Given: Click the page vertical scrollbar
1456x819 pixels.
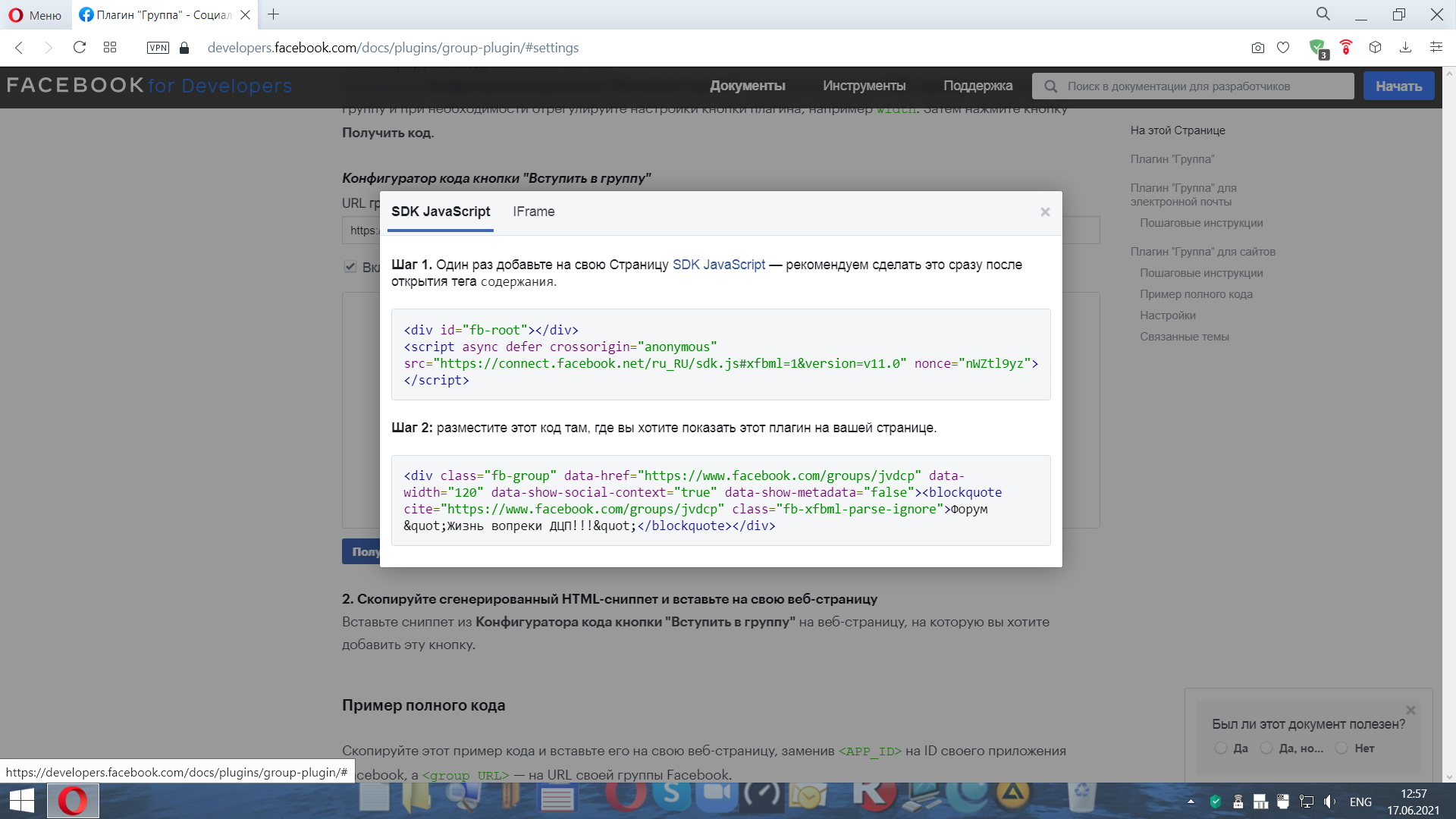Looking at the screenshot, I should point(1449,425).
